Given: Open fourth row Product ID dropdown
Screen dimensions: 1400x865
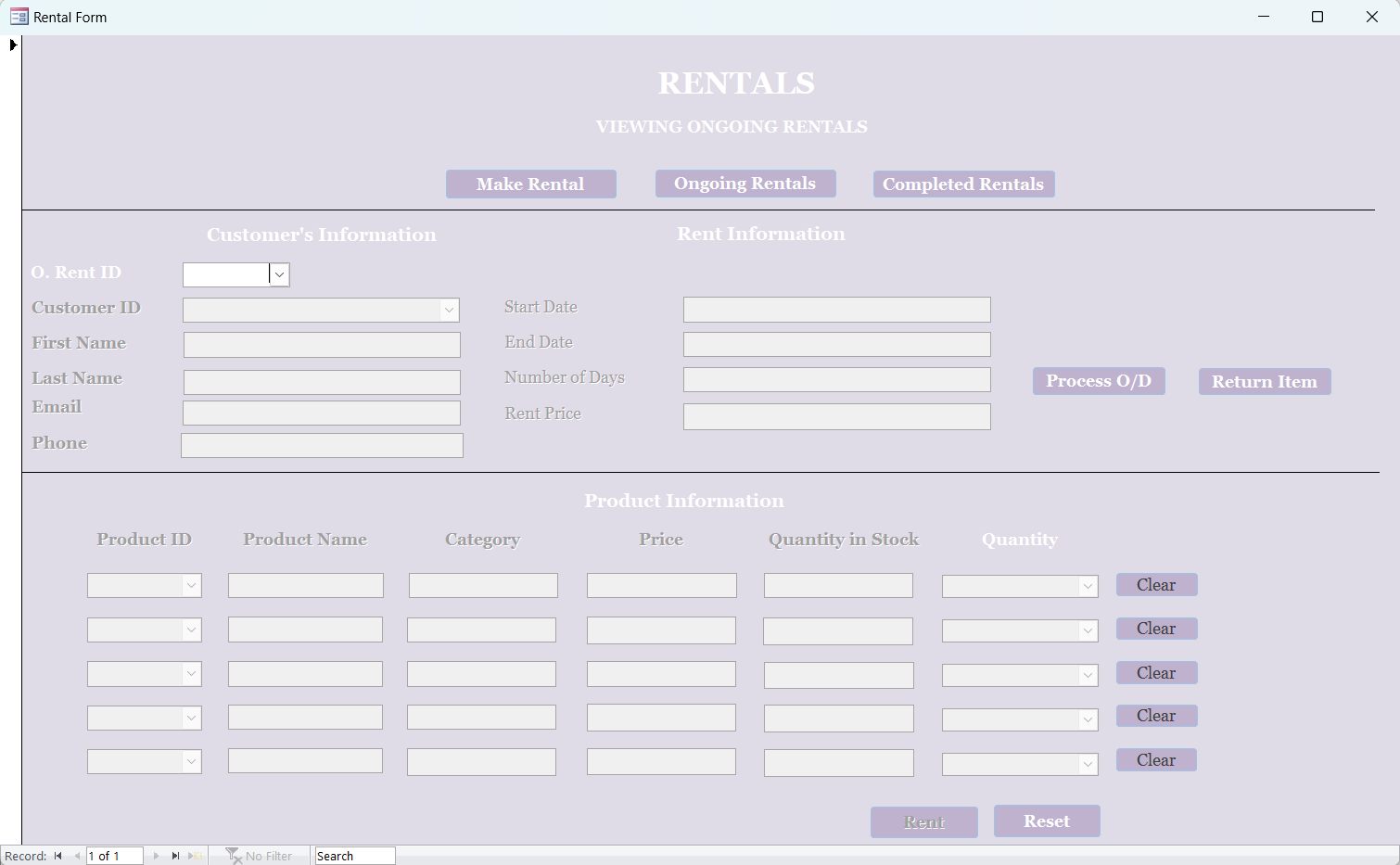Looking at the screenshot, I should coord(191,718).
